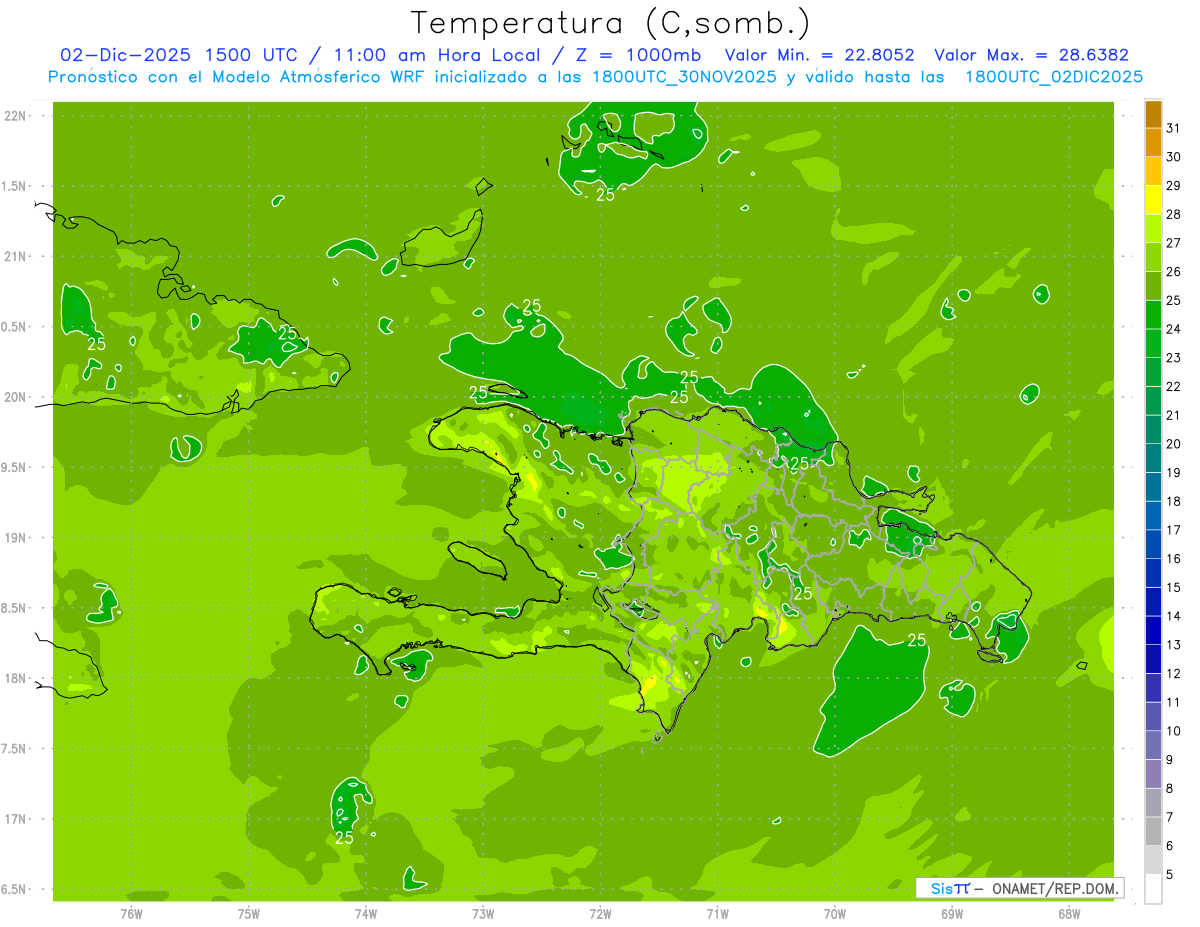The height and width of the screenshot is (927, 1200).
Task: Click the '17N' latitude label
Action: pyautogui.click(x=17, y=819)
